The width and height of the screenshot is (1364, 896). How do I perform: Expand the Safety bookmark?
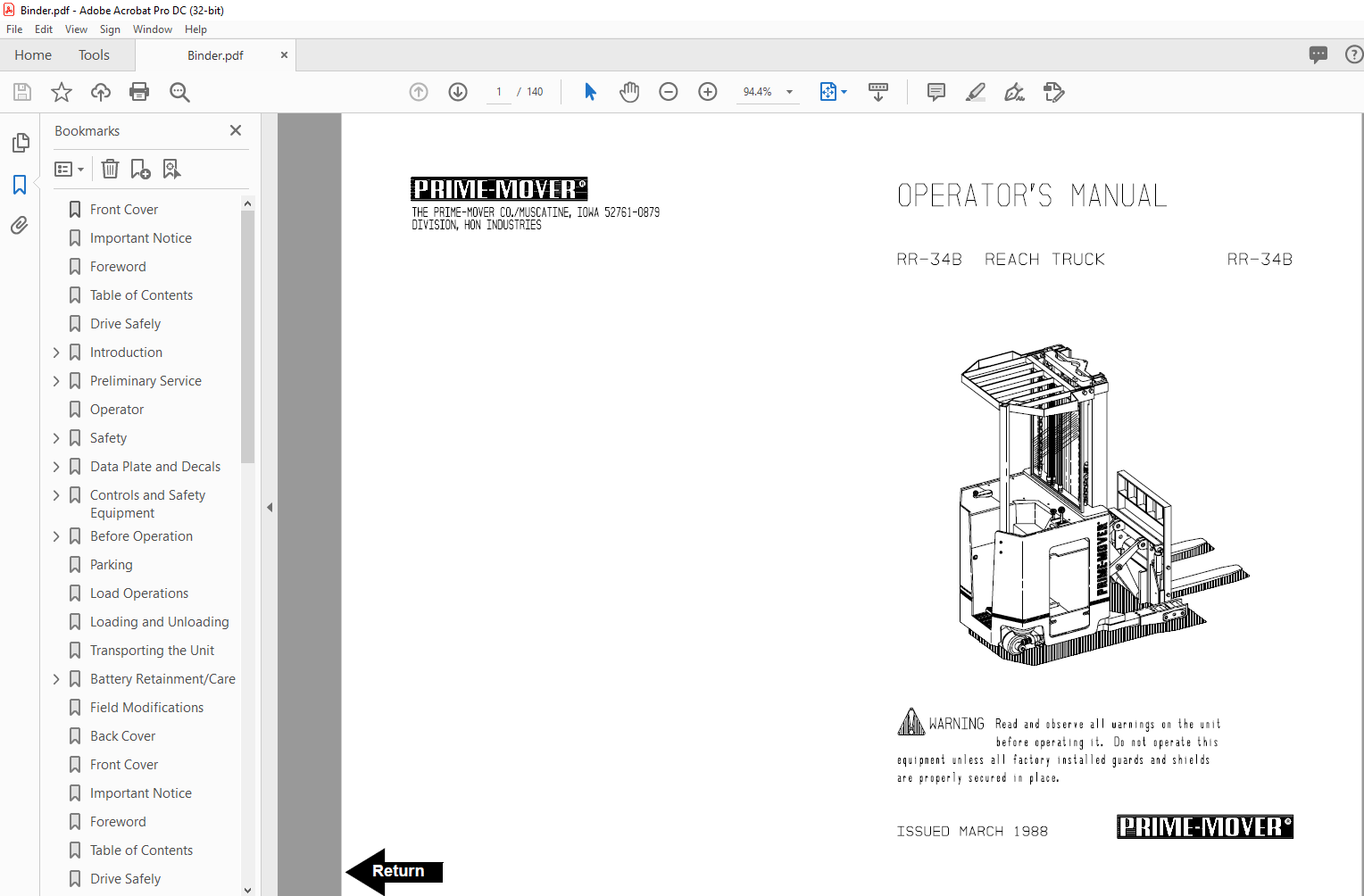click(x=56, y=438)
